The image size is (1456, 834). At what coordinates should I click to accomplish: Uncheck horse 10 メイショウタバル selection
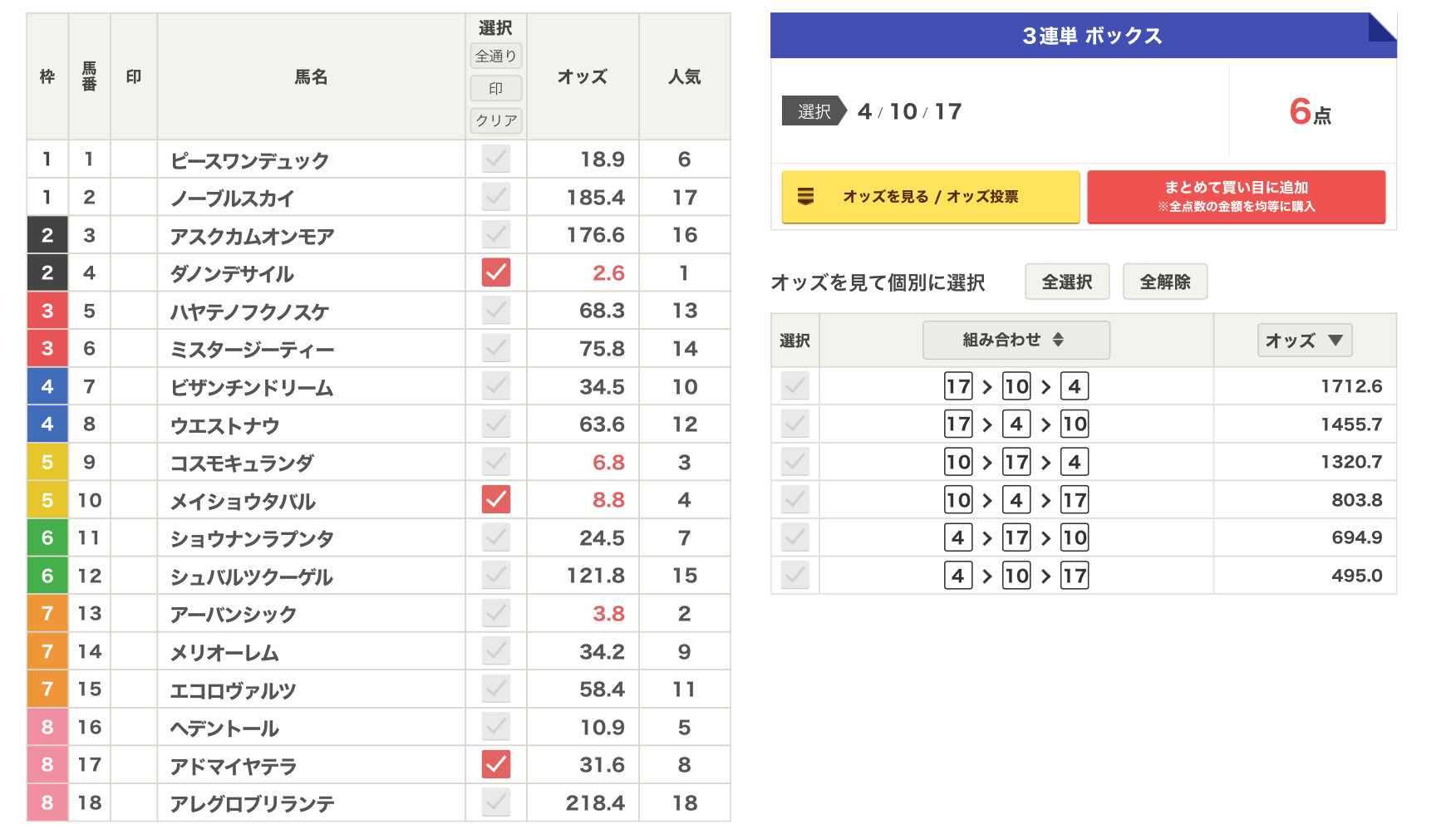pyautogui.click(x=496, y=499)
